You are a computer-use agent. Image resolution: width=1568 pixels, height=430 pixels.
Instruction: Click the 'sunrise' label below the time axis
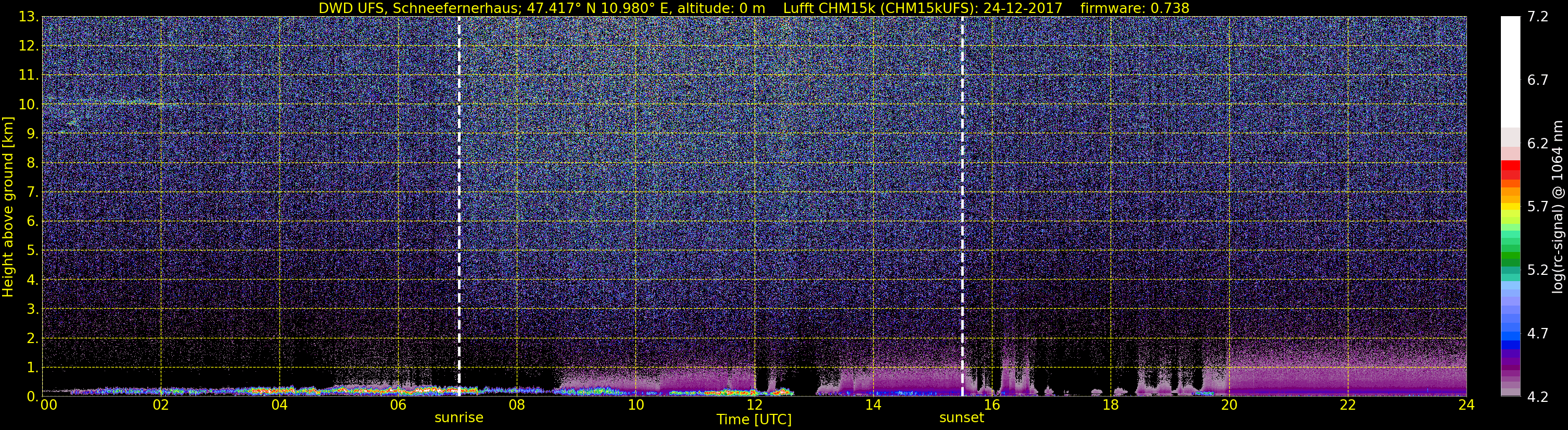[x=459, y=418]
